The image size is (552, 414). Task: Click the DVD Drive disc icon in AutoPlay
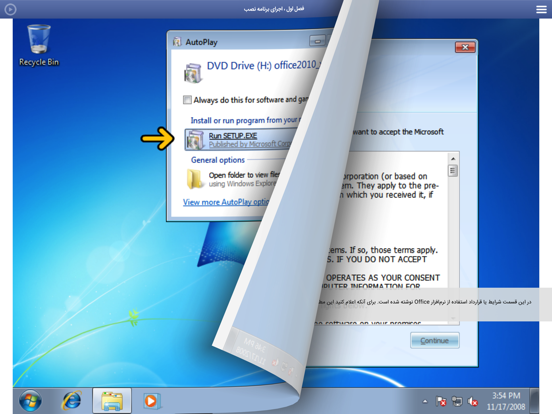193,73
